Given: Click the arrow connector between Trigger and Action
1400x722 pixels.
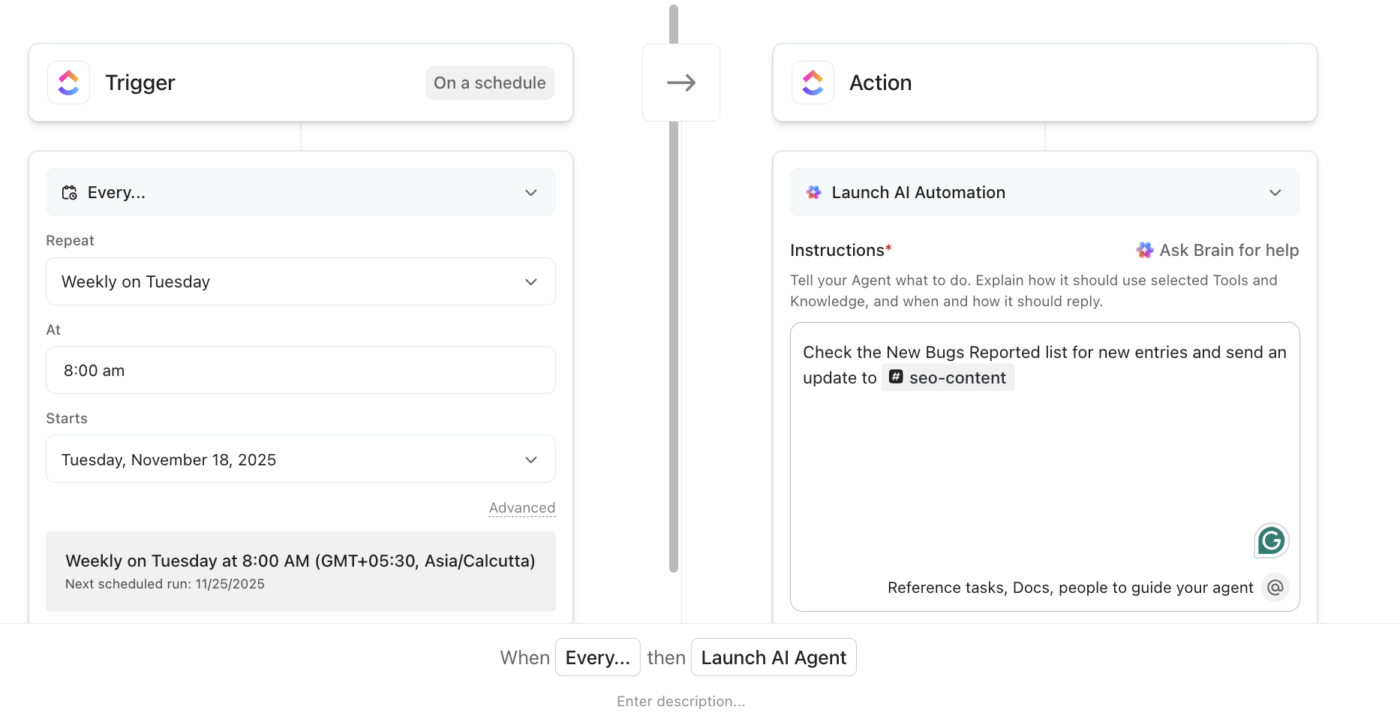Looking at the screenshot, I should [681, 82].
